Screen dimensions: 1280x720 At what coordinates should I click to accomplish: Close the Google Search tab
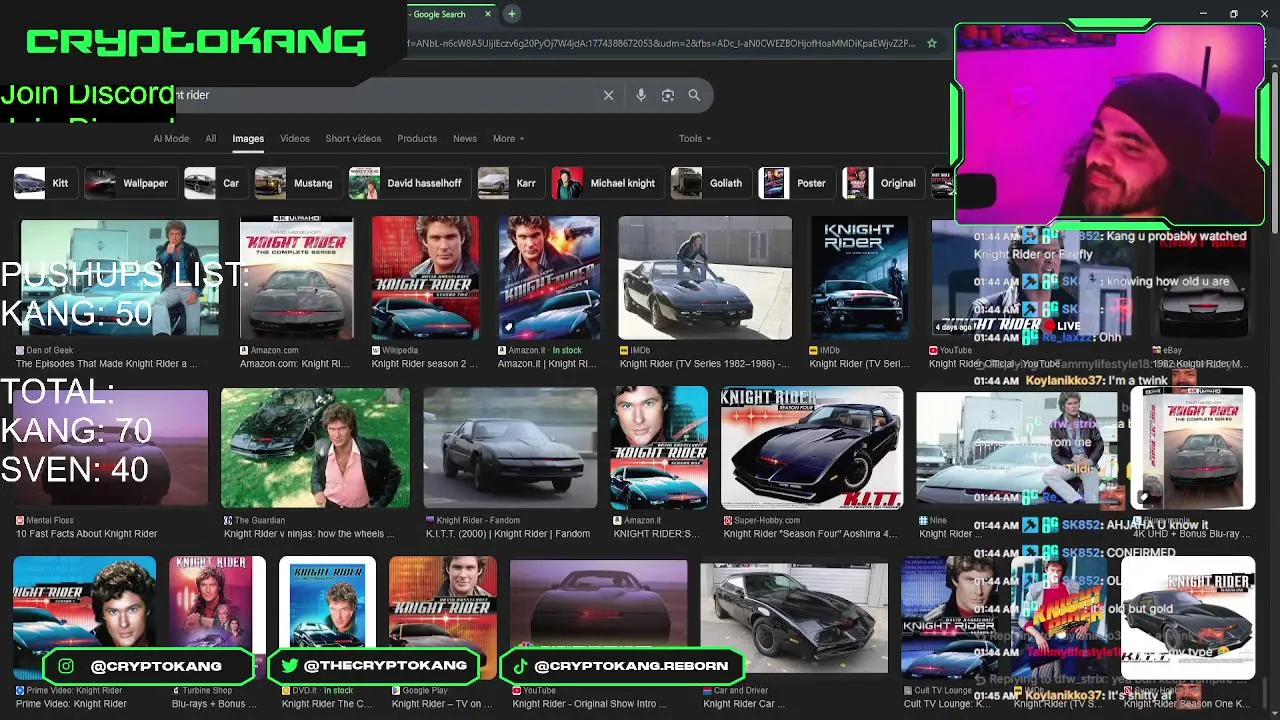488,14
